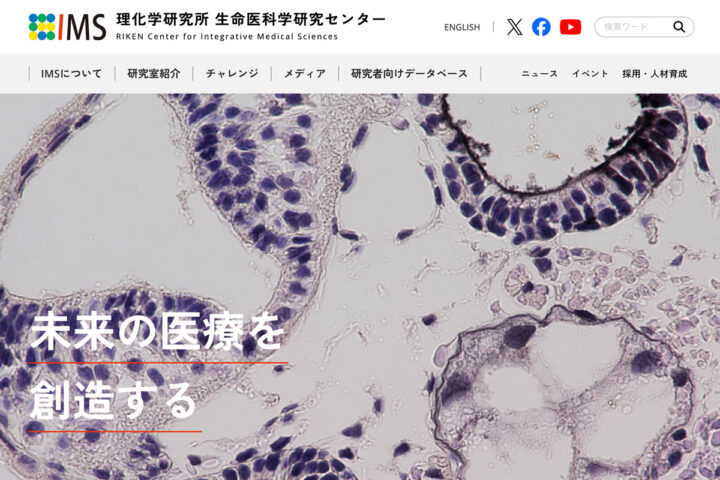Open the IMSについて menu

point(71,73)
